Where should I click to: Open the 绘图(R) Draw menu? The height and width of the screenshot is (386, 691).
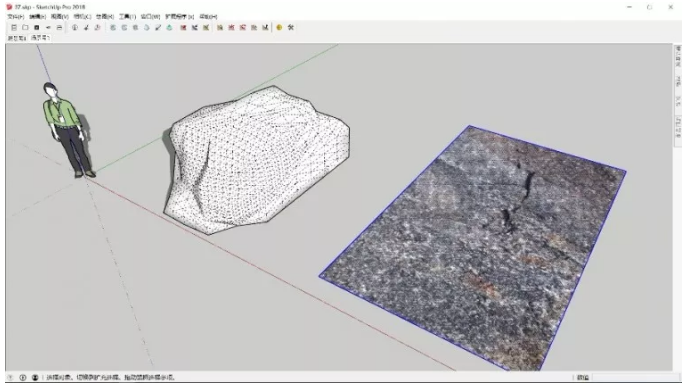click(105, 17)
